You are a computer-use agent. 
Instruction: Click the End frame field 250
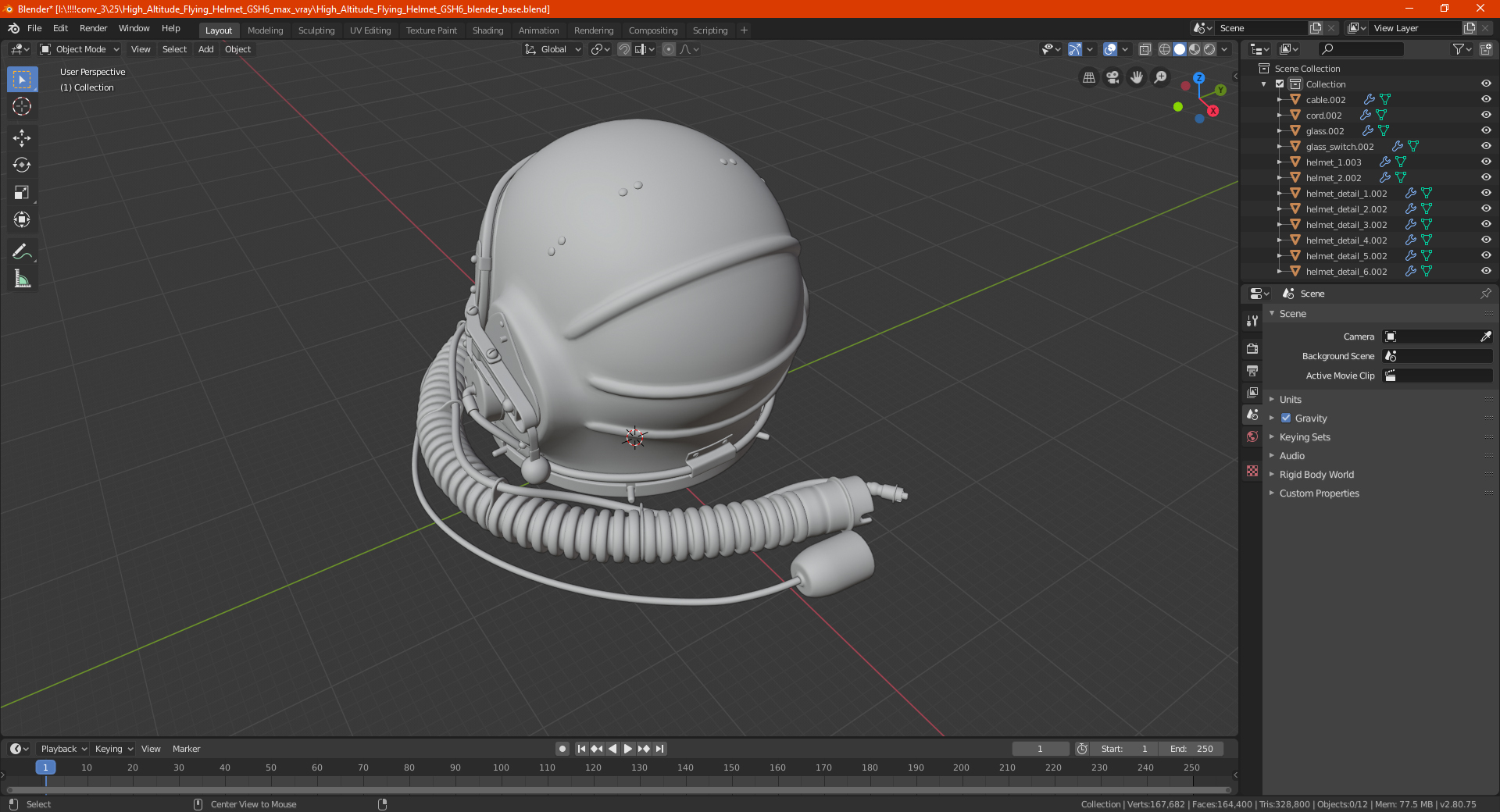(1191, 749)
